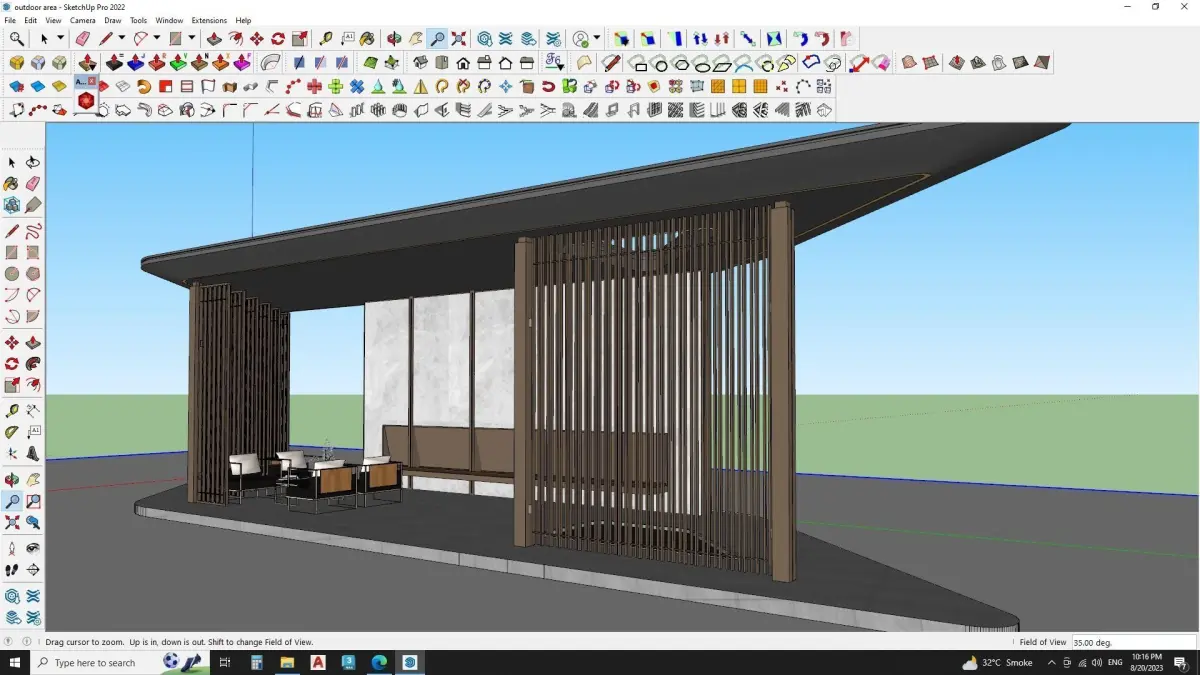Click the Zoom Extents icon in top toolbar
The image size is (1200, 675).
(459, 38)
